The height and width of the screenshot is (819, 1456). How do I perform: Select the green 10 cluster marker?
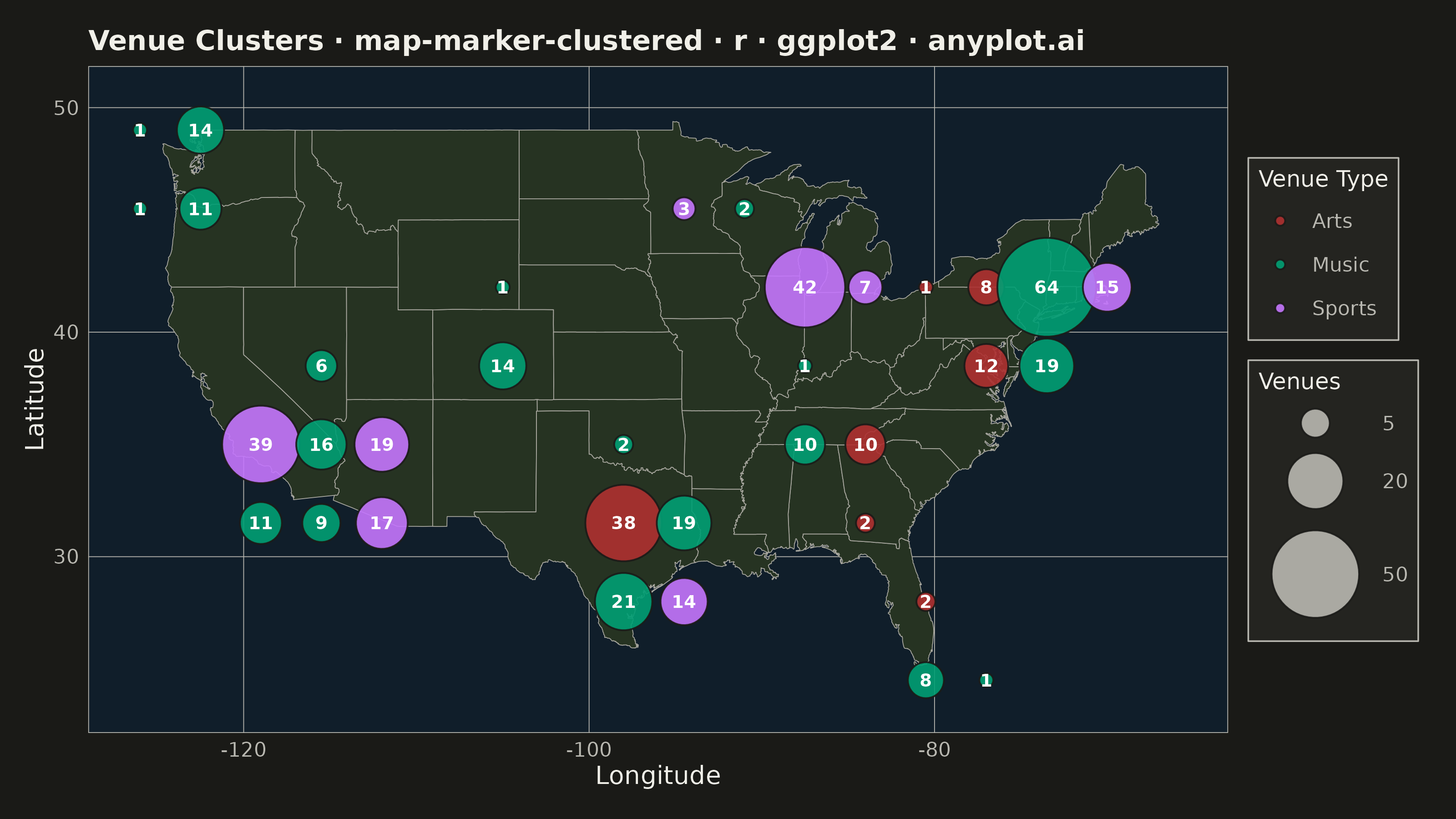(804, 444)
